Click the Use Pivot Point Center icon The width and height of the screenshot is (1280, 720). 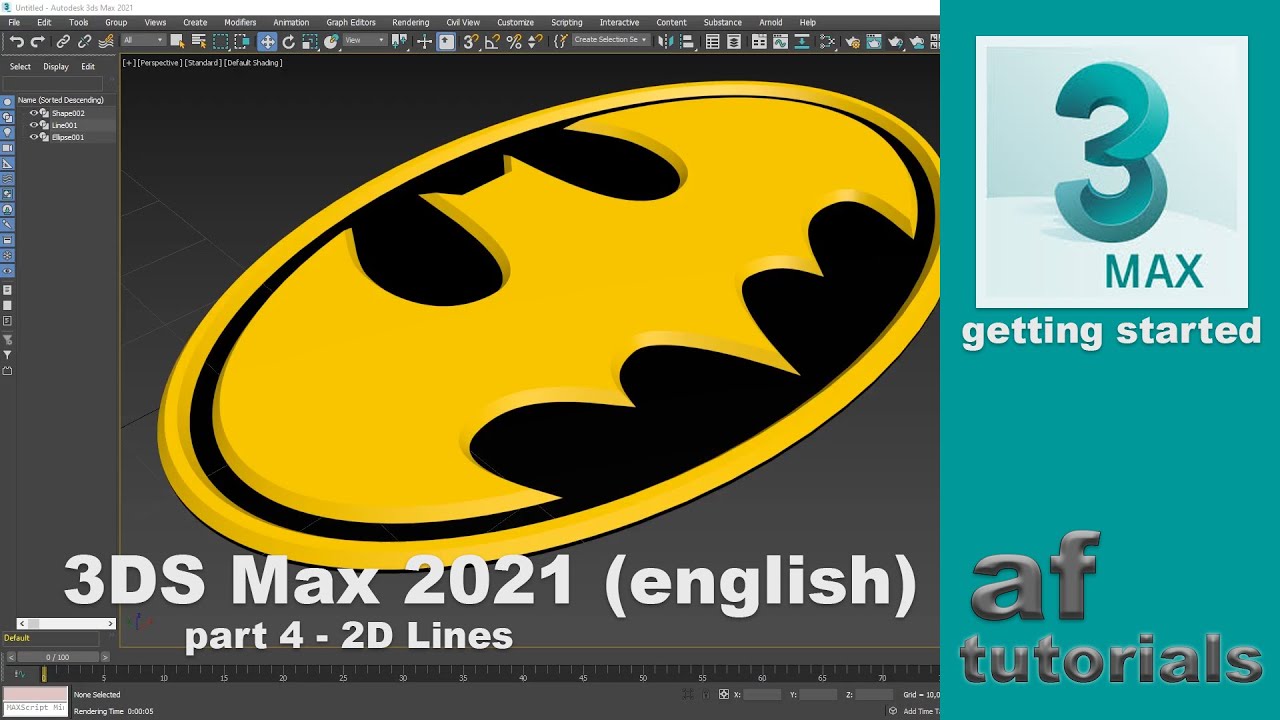[x=399, y=41]
